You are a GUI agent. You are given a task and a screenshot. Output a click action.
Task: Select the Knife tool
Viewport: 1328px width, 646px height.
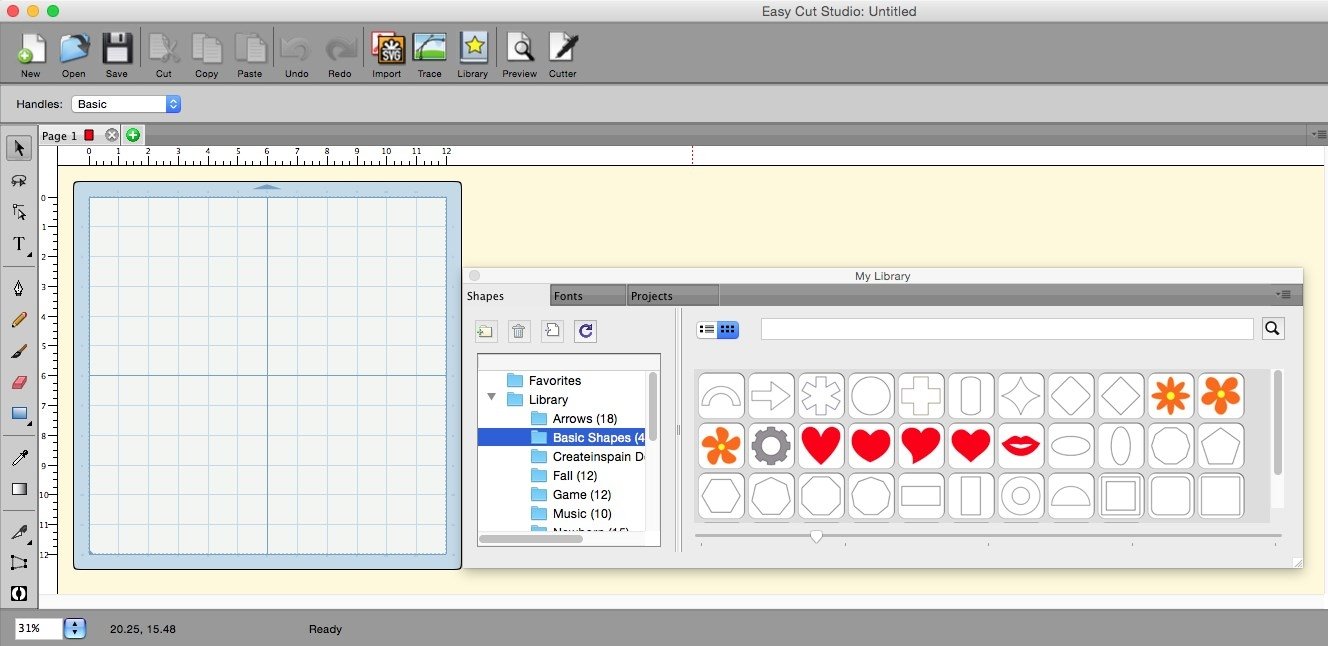point(19,532)
